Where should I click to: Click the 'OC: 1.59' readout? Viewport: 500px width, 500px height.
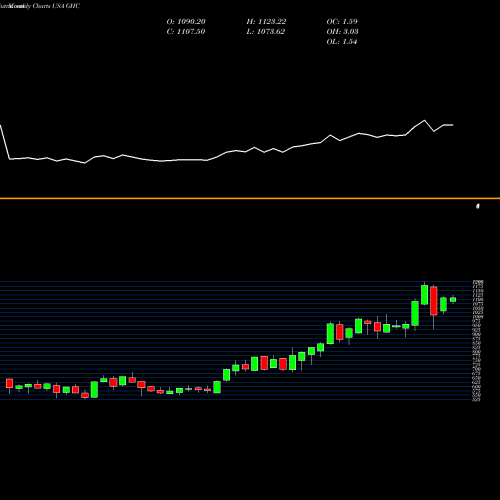point(342,22)
